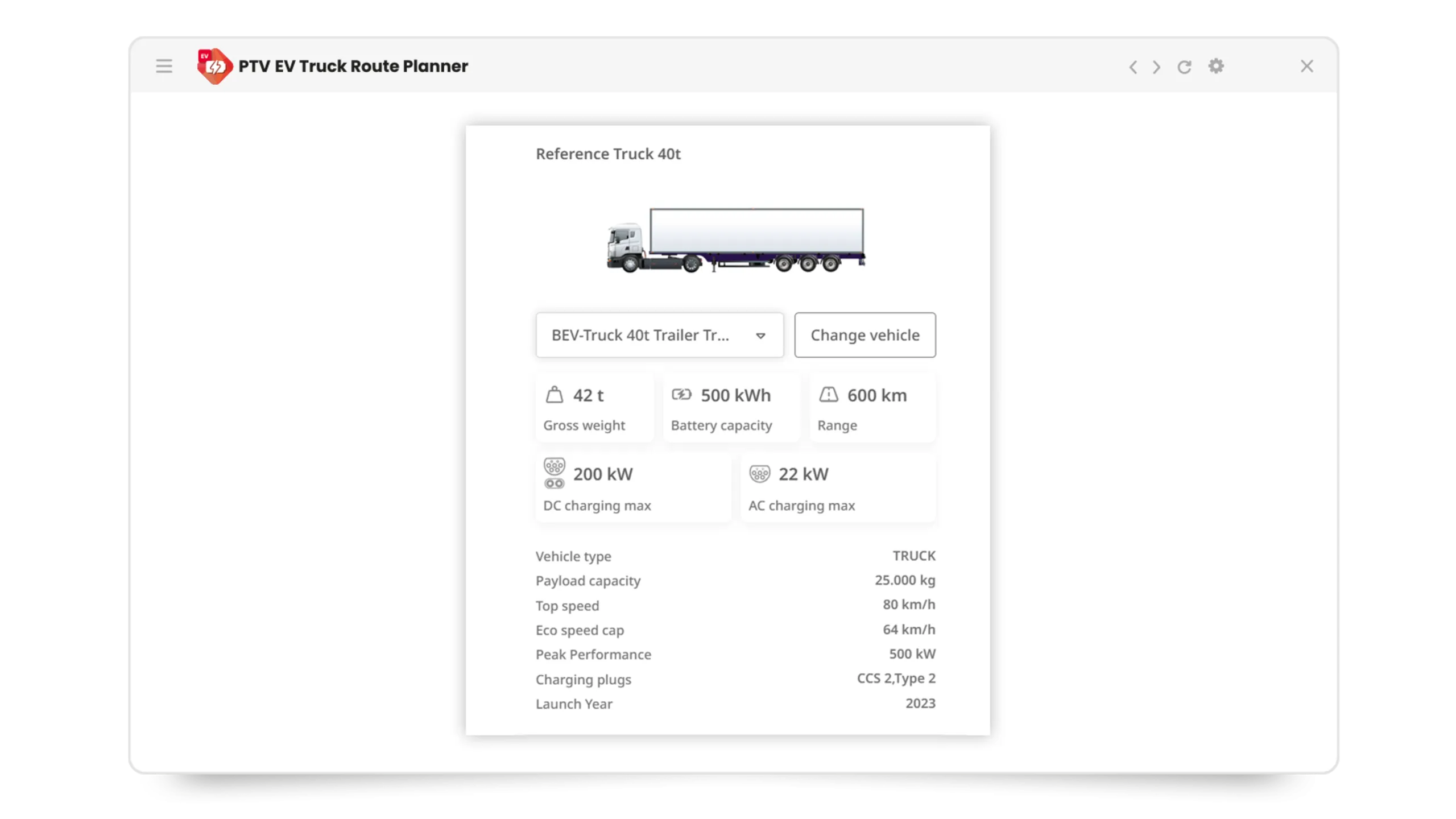
Task: Click the 64 km/h value
Action: tap(909, 630)
